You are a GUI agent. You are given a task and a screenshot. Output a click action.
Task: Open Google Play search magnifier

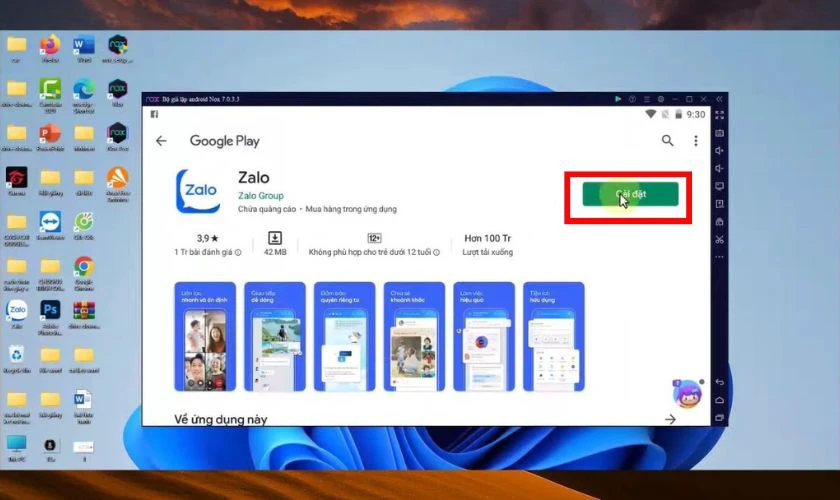(667, 140)
